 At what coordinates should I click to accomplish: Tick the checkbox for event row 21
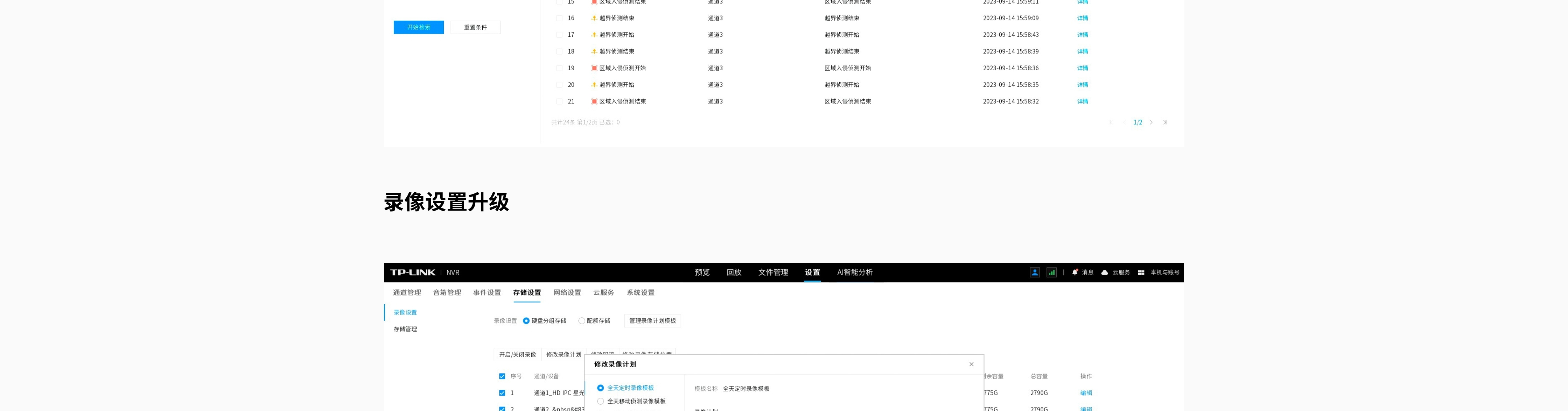(x=559, y=101)
